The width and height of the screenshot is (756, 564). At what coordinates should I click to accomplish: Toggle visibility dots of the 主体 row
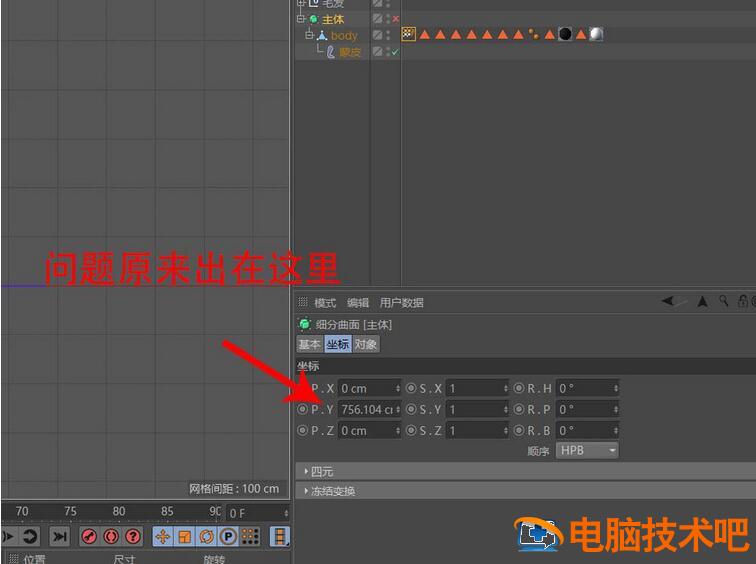tap(388, 19)
